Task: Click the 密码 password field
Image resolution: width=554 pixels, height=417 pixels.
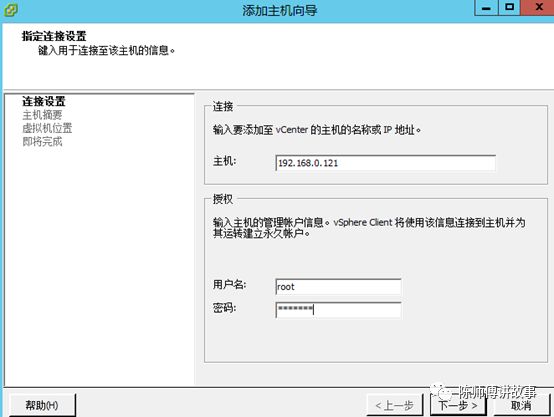Action: click(x=338, y=310)
